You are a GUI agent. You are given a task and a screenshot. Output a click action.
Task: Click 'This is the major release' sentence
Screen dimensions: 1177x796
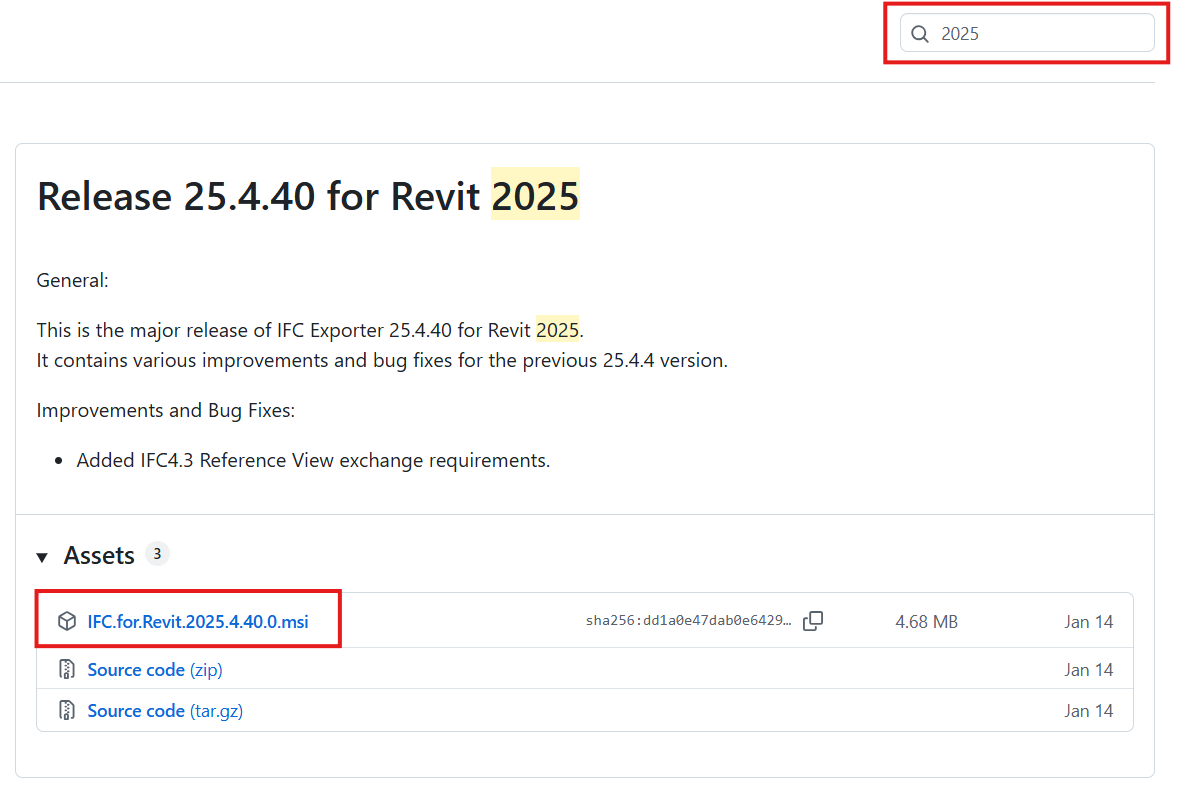[310, 330]
